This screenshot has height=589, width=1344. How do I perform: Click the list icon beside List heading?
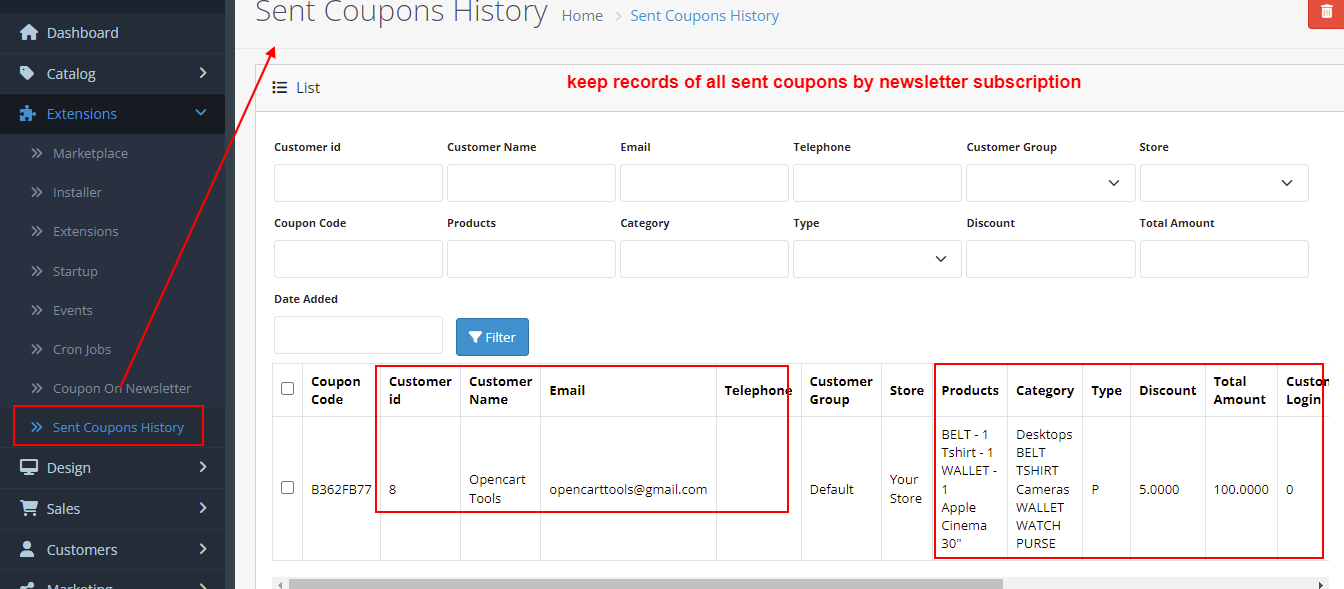pos(280,88)
